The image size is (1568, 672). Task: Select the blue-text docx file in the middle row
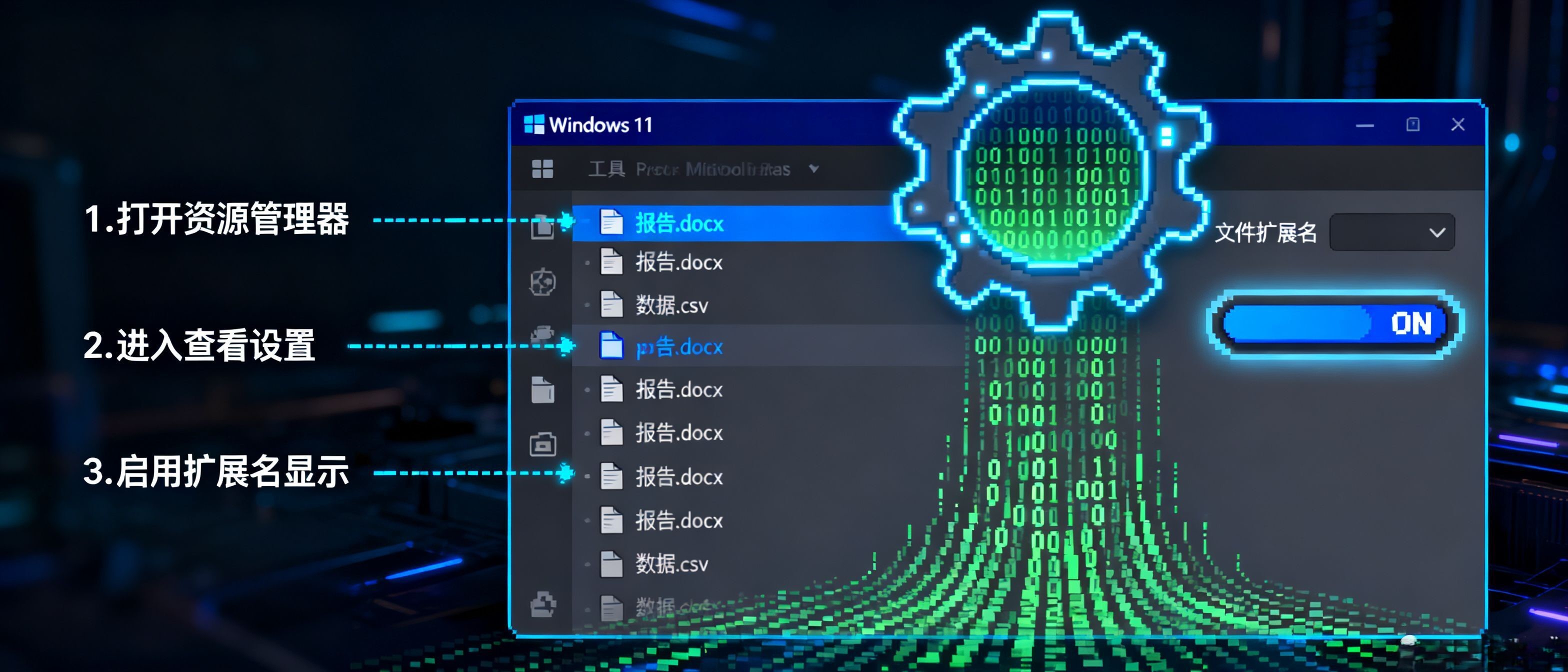click(x=679, y=347)
